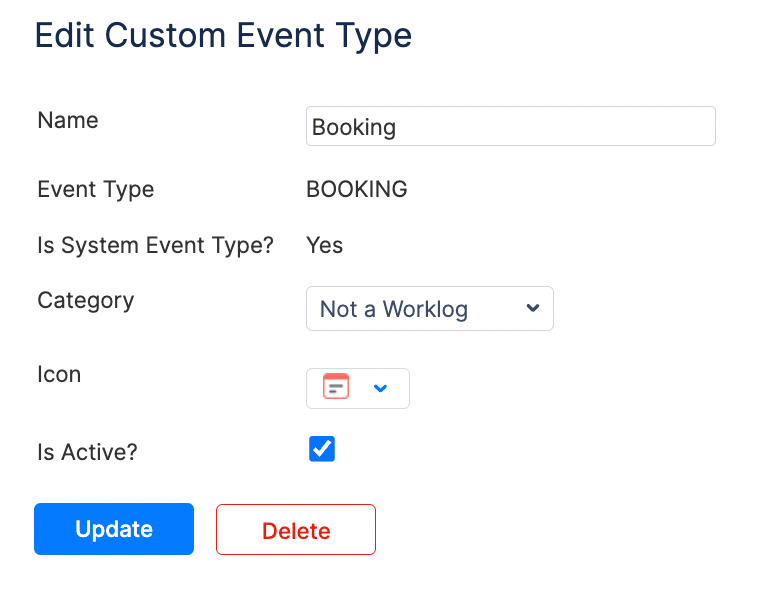The width and height of the screenshot is (772, 596).
Task: Click the 'Is Active?' label
Action: click(x=87, y=452)
